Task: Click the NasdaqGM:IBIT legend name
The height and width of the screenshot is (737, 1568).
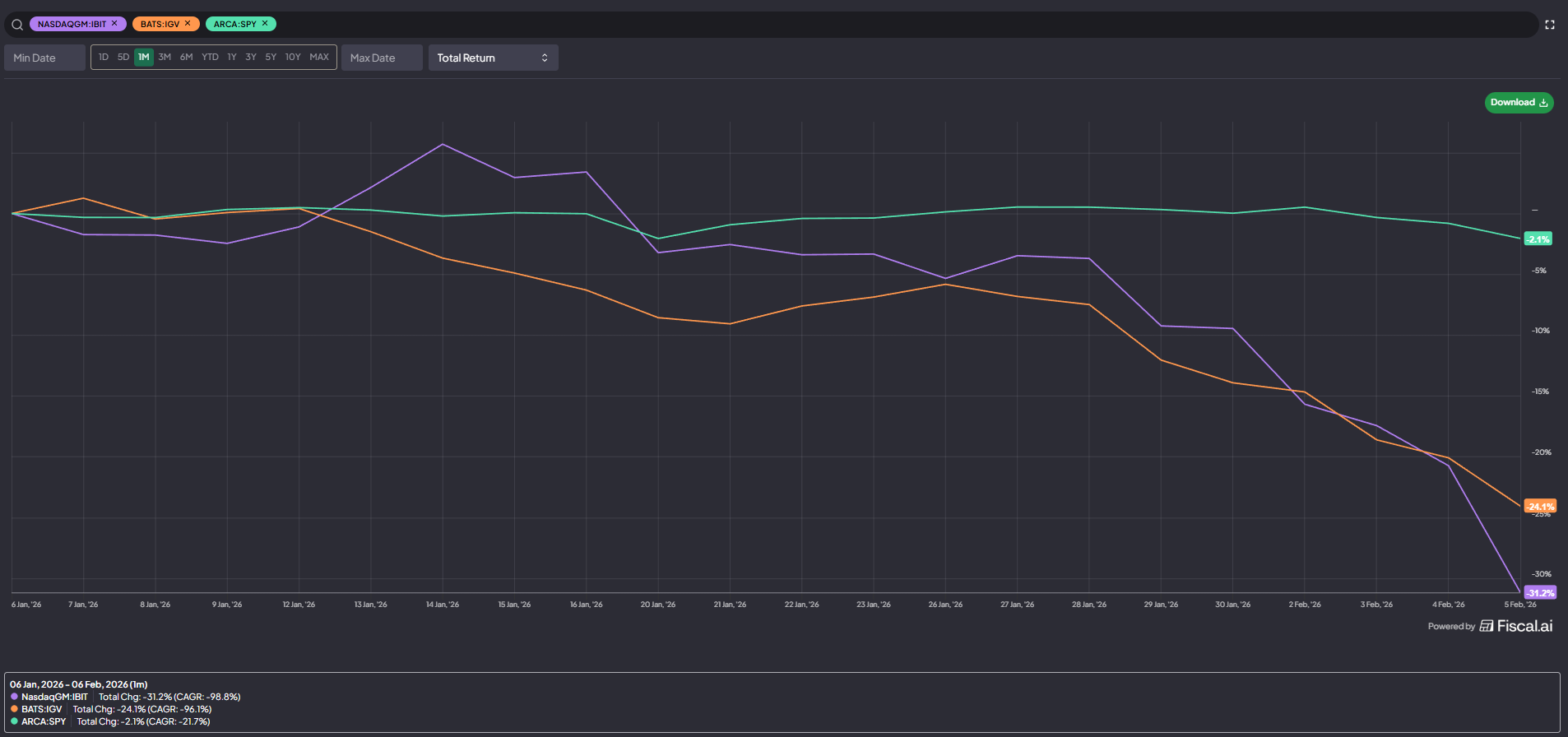Action: [x=54, y=697]
